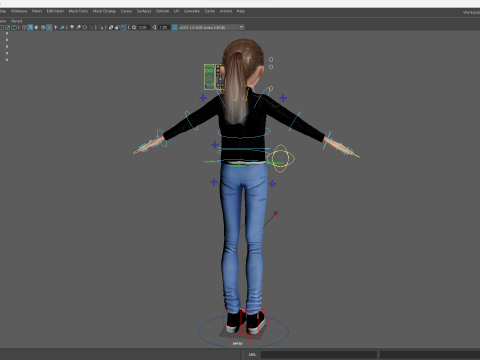Open the Mesh Tools menu
The width and height of the screenshot is (480, 360).
pyautogui.click(x=78, y=11)
